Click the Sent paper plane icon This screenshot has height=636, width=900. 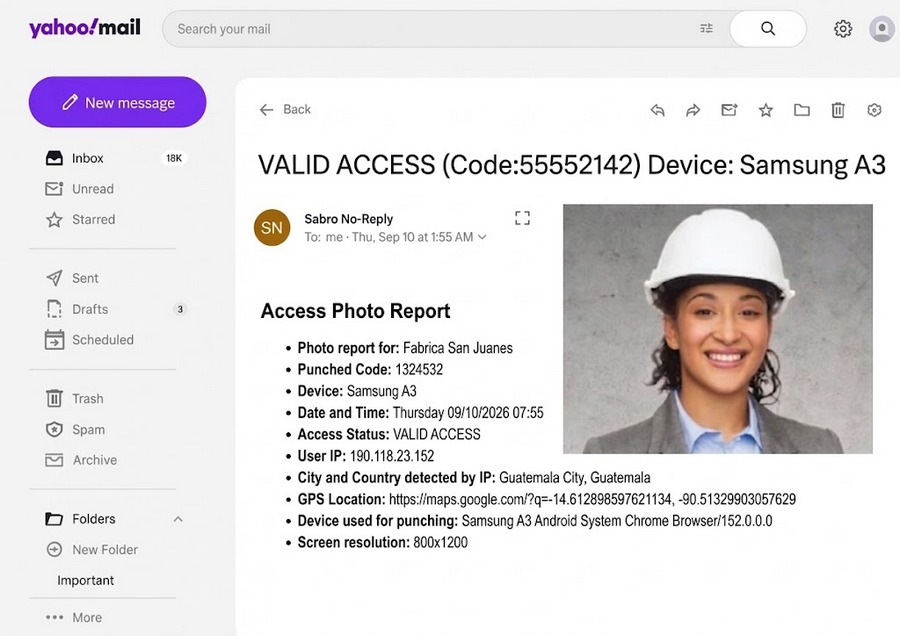tap(54, 278)
